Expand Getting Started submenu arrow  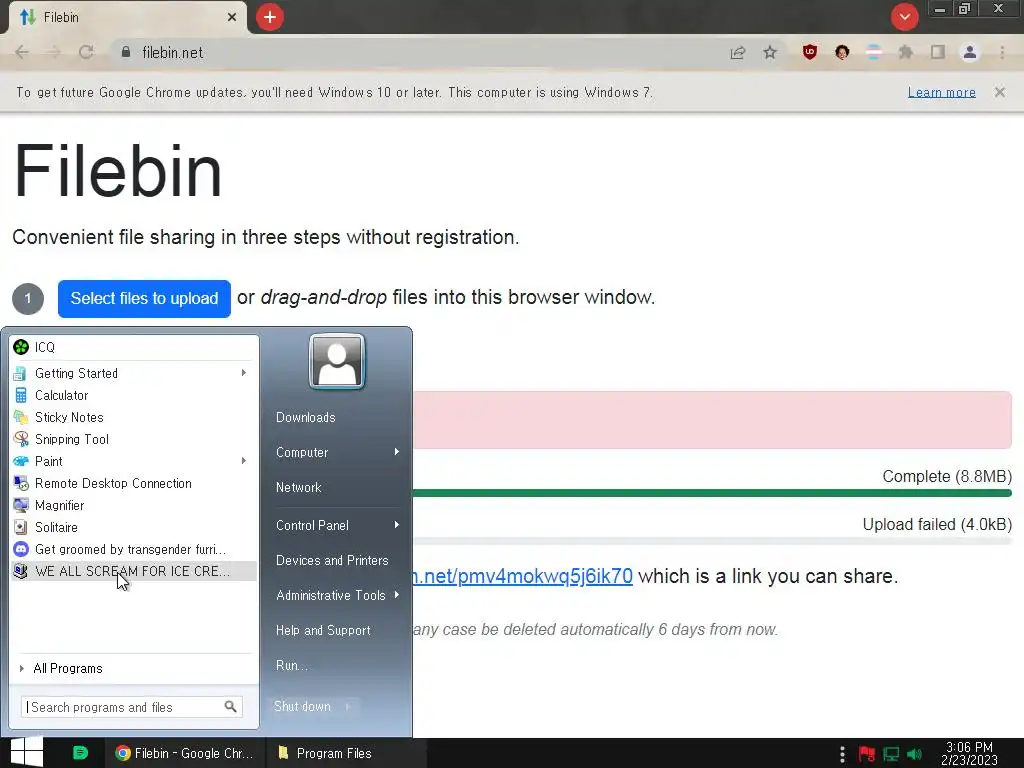click(x=244, y=373)
